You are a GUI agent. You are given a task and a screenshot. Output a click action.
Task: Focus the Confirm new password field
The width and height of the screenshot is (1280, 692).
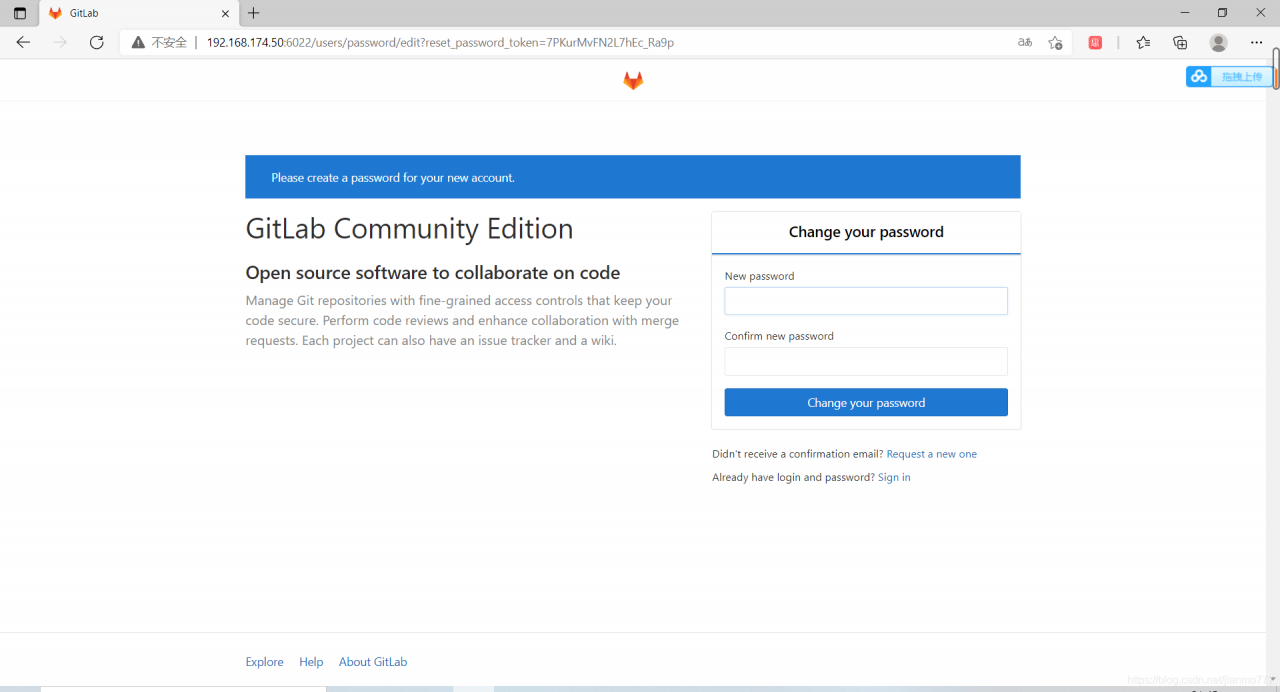pyautogui.click(x=866, y=361)
